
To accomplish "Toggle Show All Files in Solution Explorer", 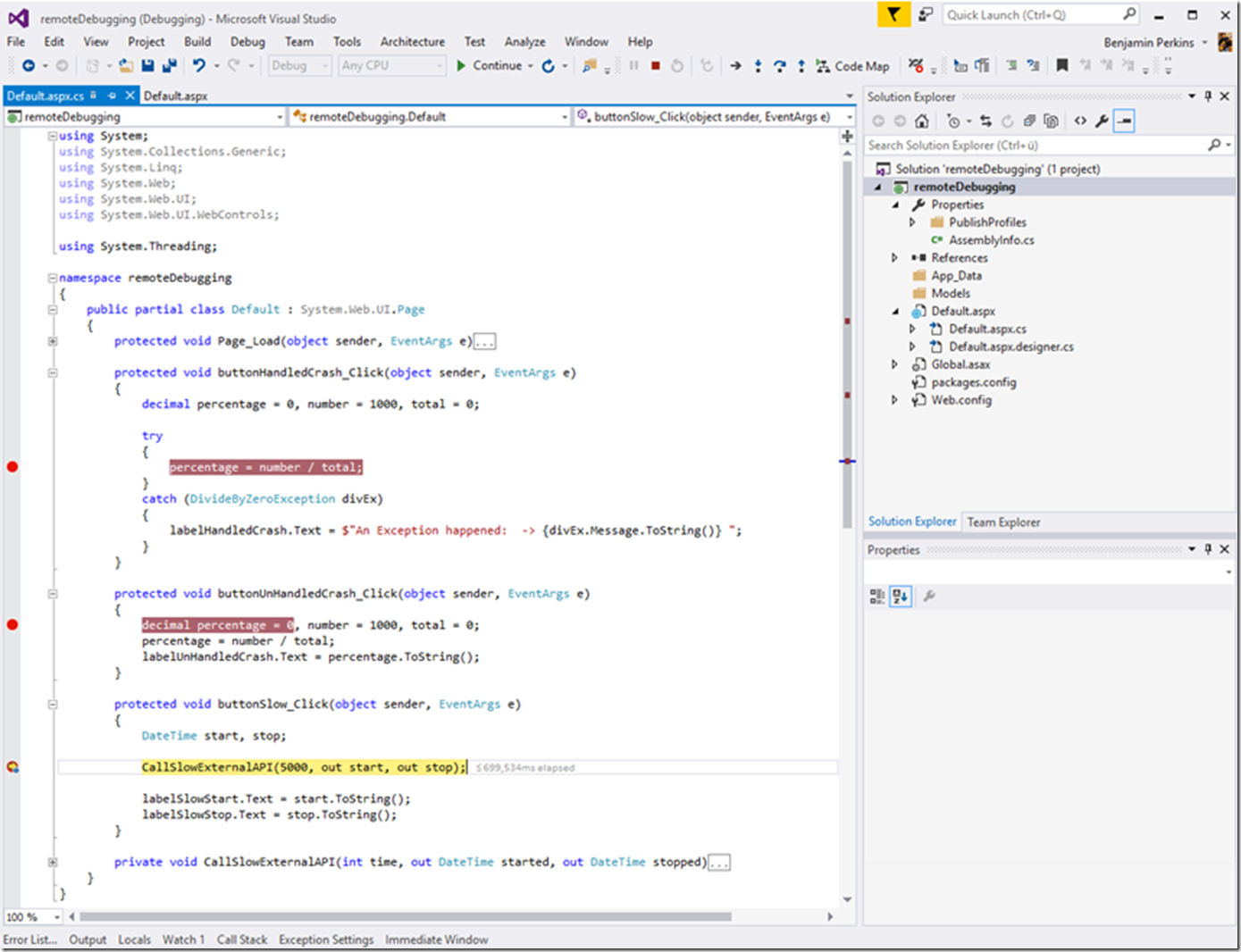I will tap(1051, 121).
